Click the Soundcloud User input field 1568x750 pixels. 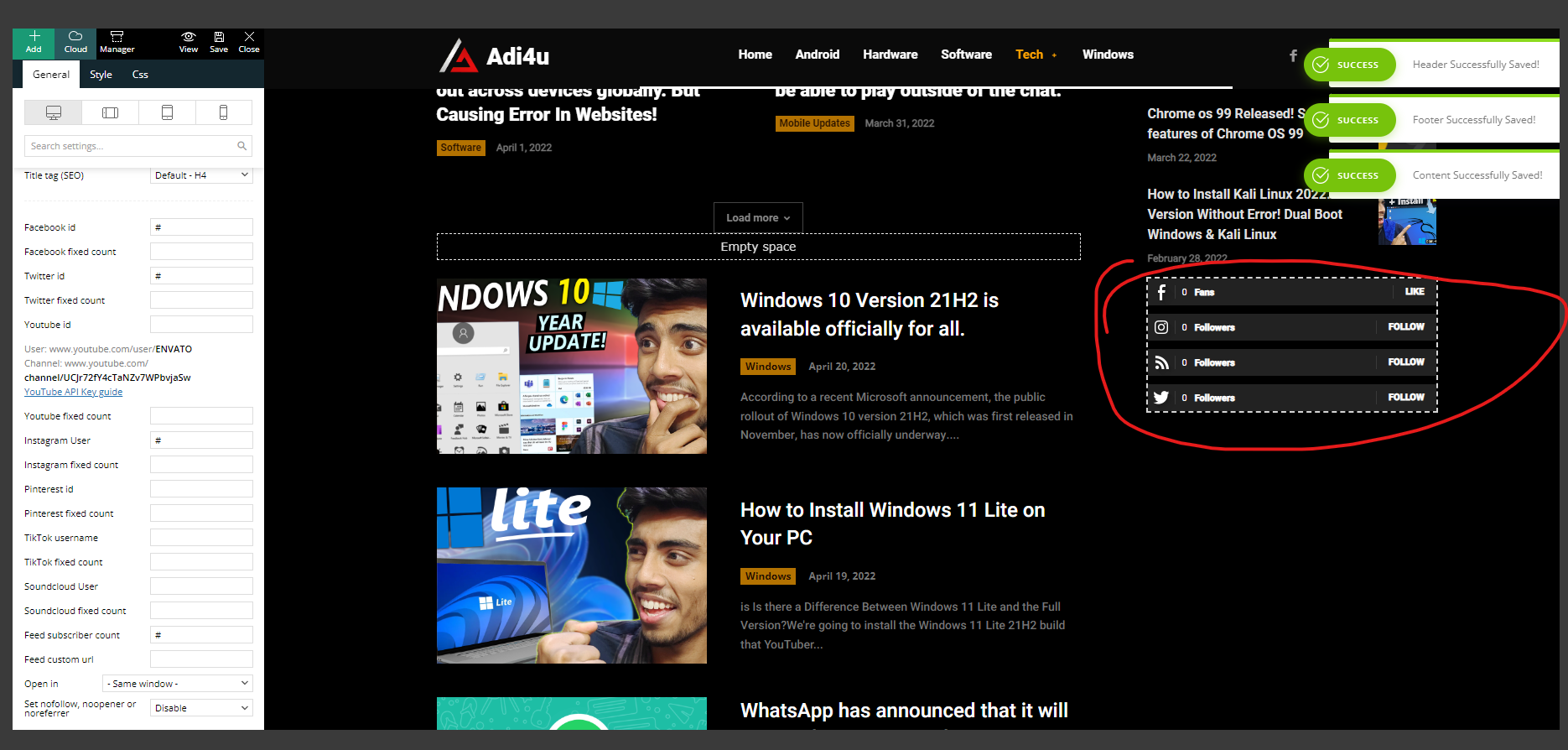201,586
